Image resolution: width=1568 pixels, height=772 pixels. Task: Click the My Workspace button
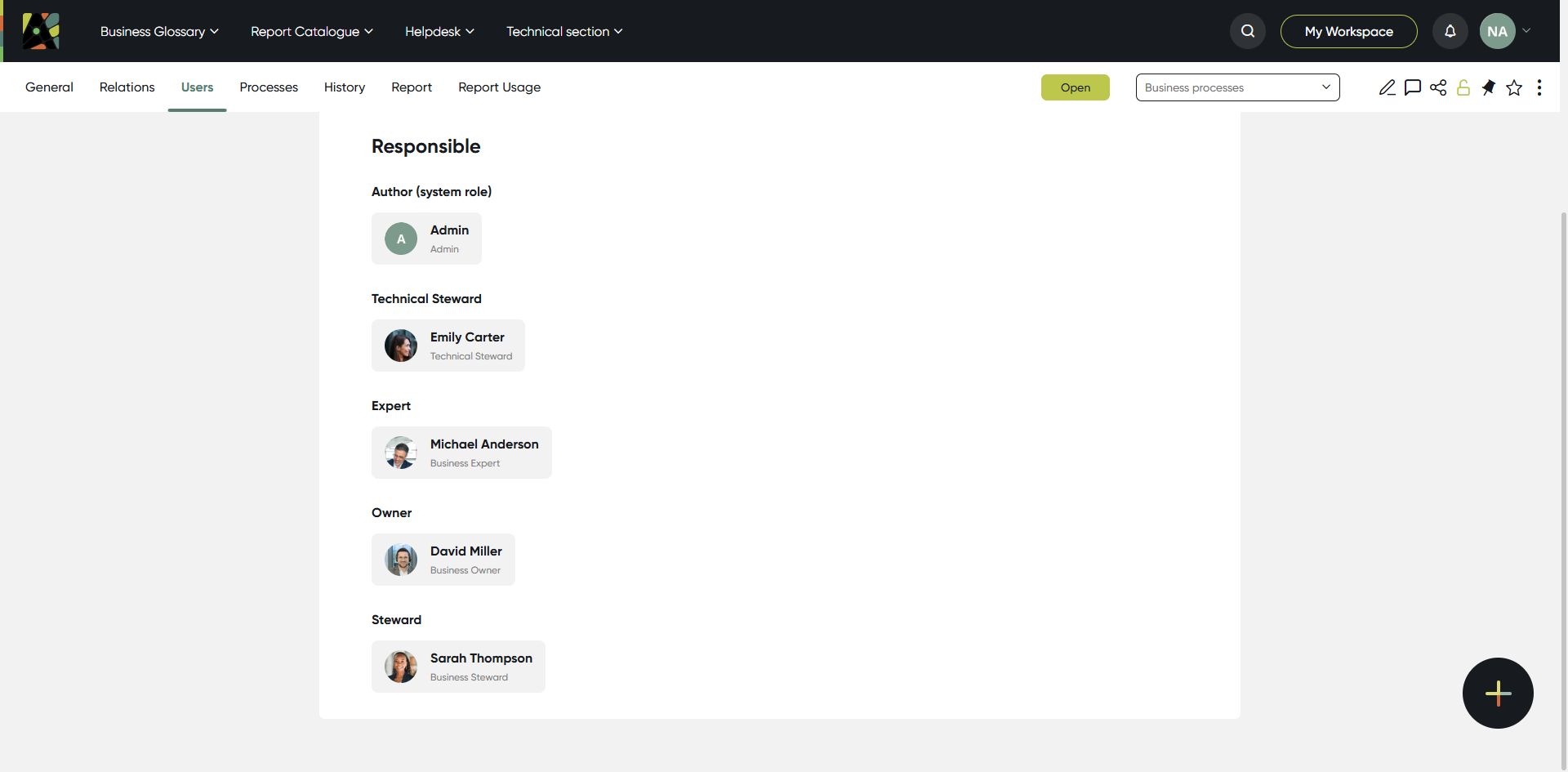tap(1349, 31)
